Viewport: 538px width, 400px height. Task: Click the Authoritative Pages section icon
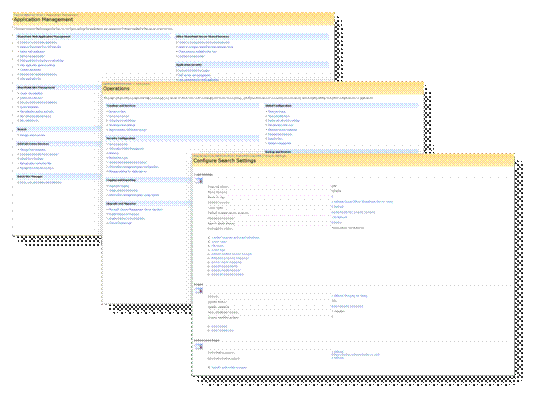pyautogui.click(x=199, y=346)
